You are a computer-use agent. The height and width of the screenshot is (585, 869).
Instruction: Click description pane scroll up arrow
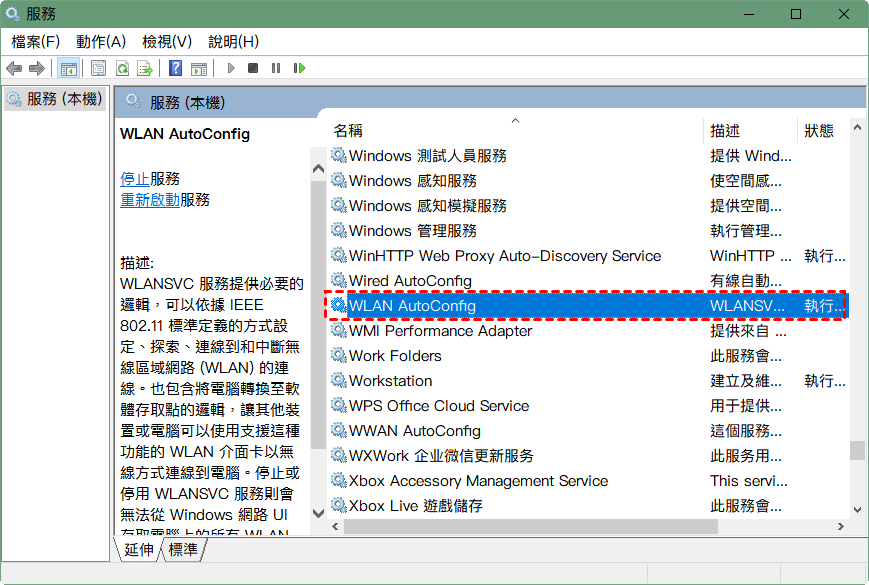(318, 168)
